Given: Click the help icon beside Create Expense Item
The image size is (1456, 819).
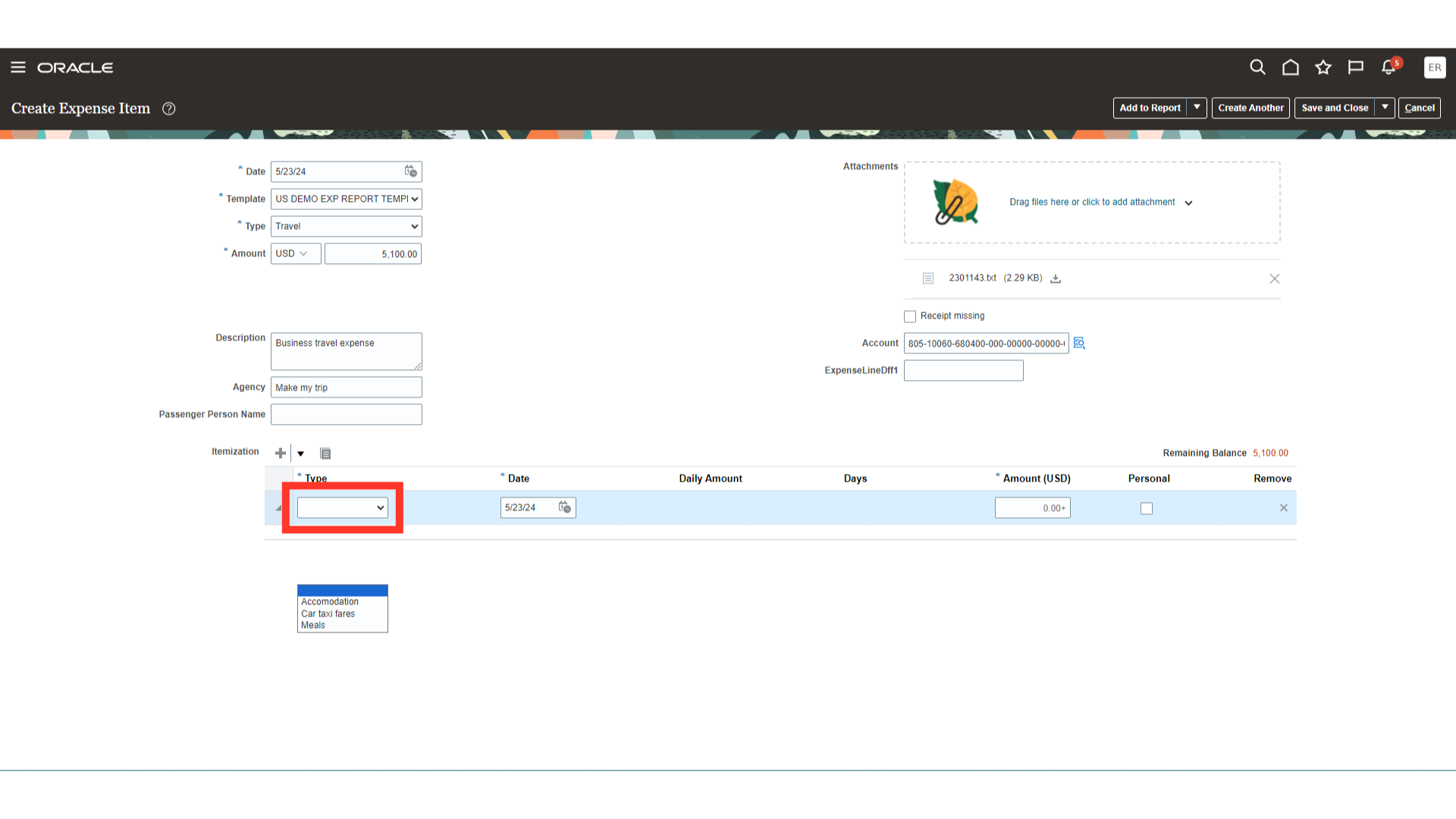Looking at the screenshot, I should [169, 108].
